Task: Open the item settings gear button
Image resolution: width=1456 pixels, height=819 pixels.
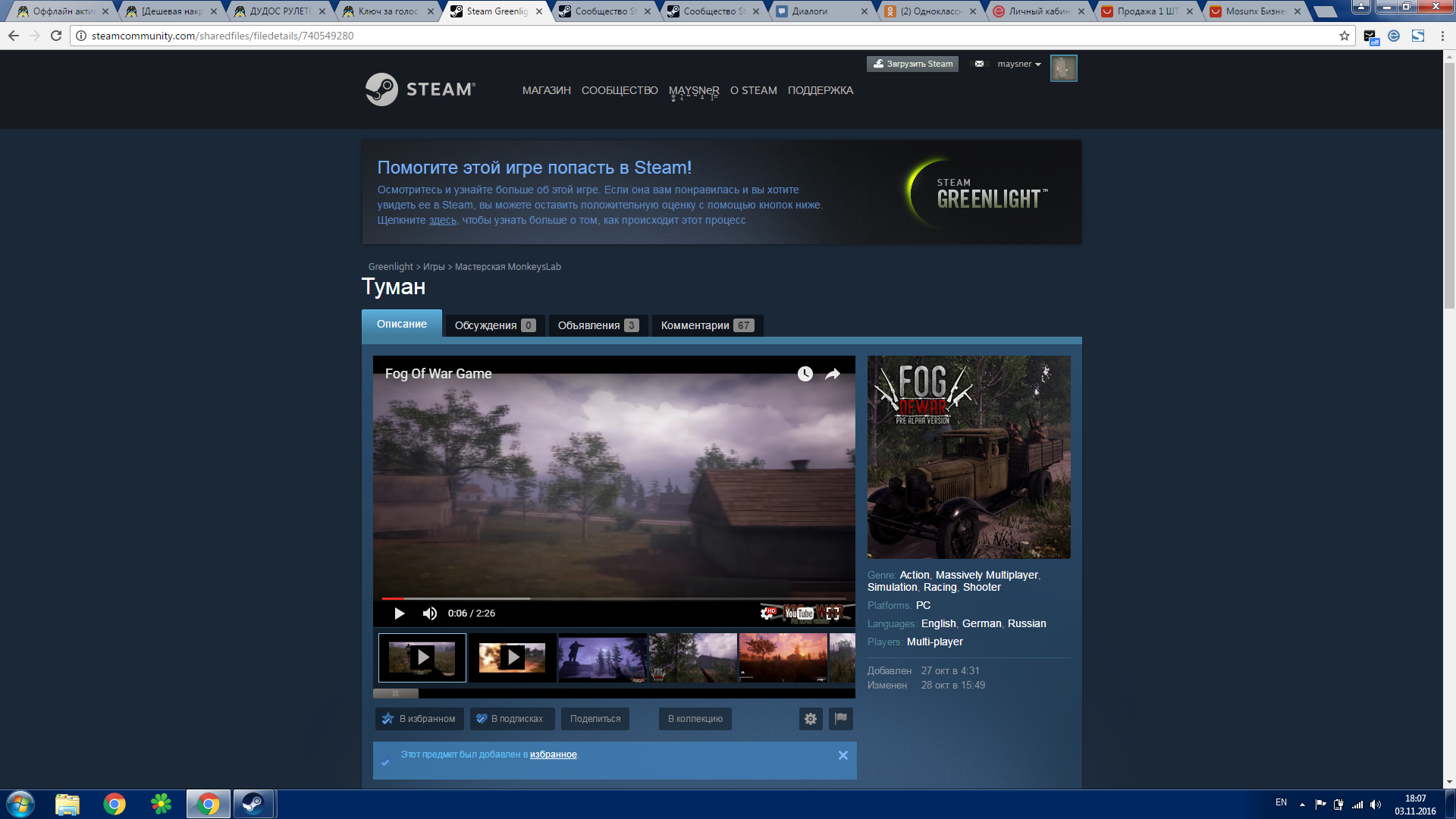Action: tap(811, 719)
